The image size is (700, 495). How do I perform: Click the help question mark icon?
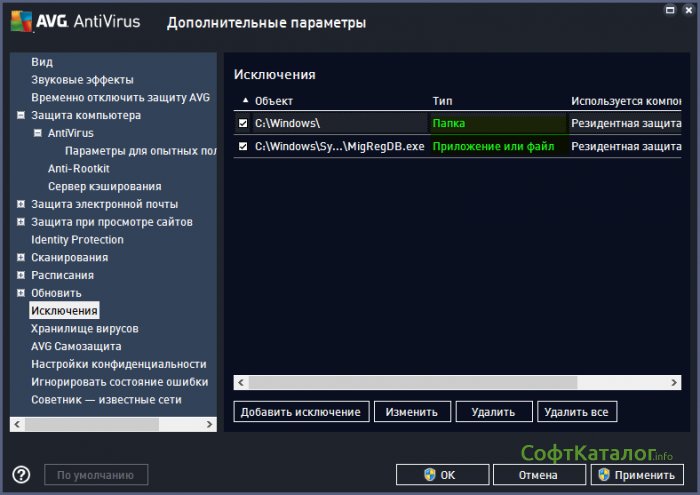(x=21, y=475)
